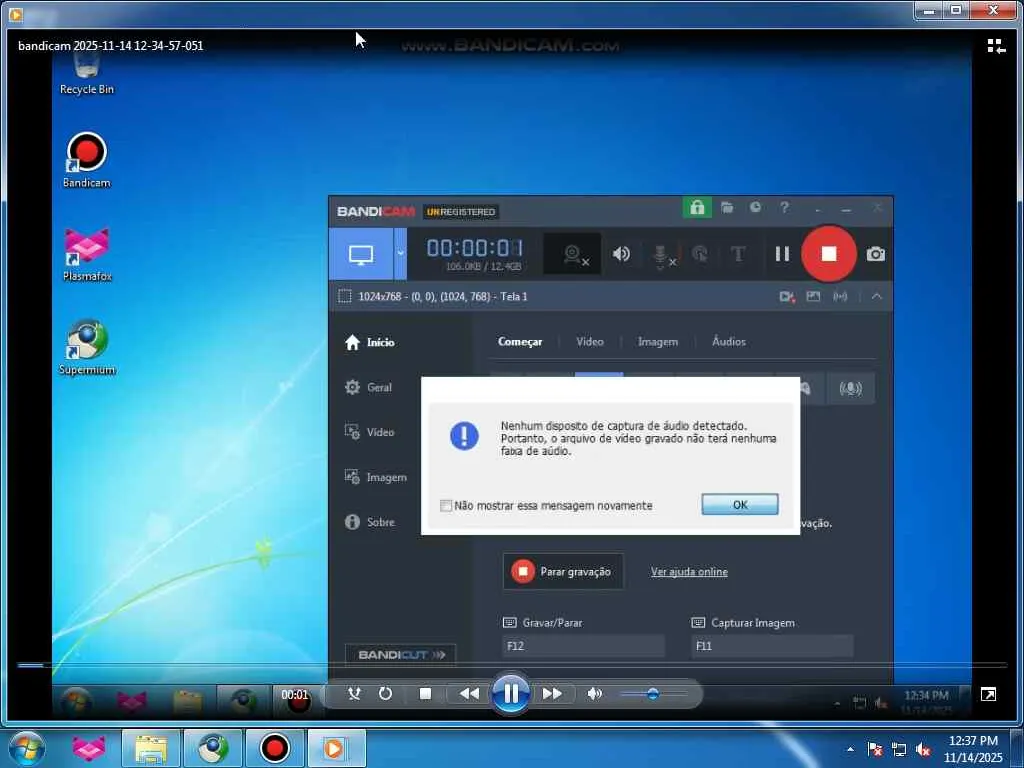Stop playback in Windows Media Player
Screen dimensions: 1024x768
pos(425,694)
